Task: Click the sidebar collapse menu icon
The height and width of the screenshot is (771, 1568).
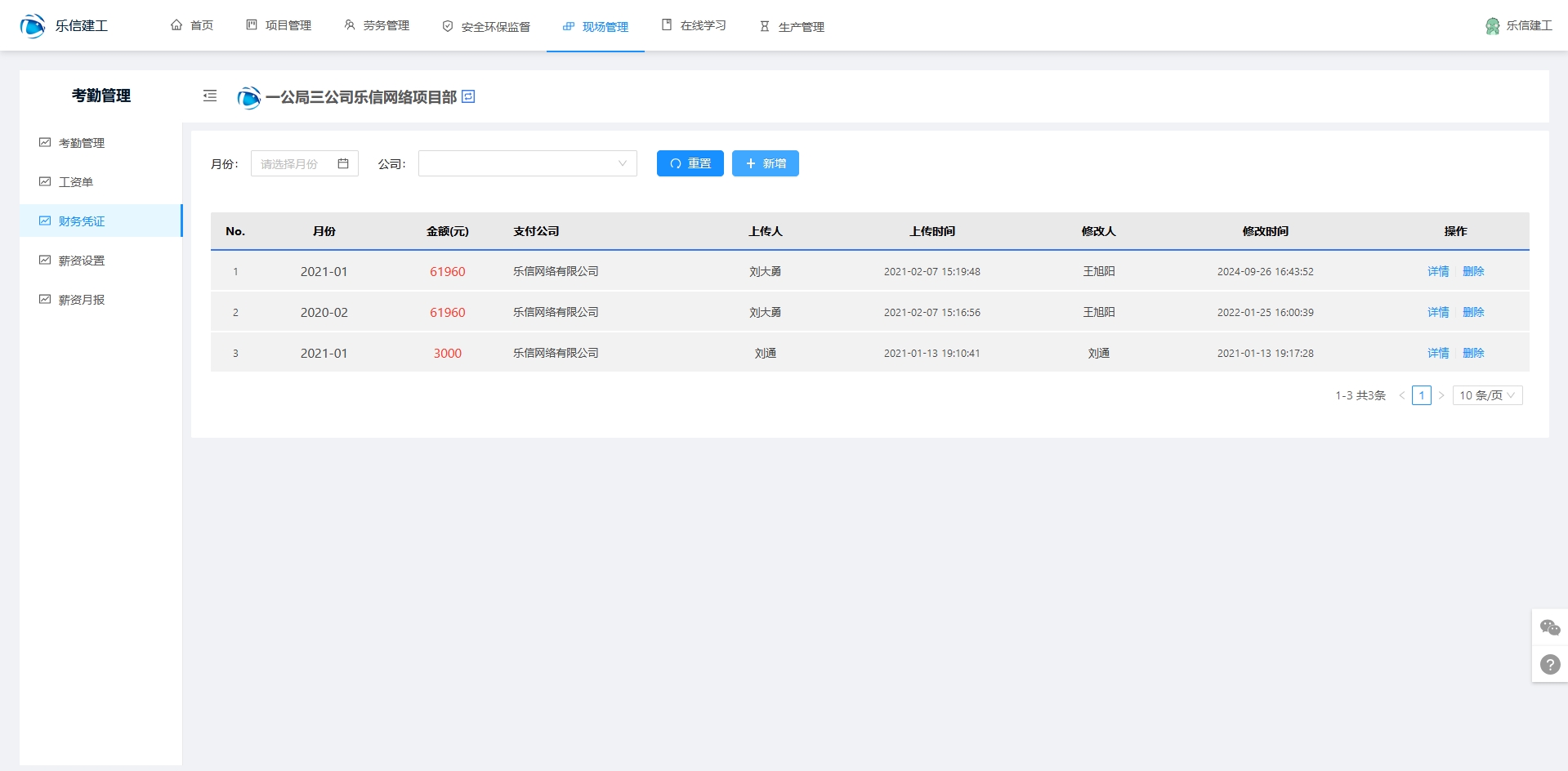Action: (x=210, y=96)
